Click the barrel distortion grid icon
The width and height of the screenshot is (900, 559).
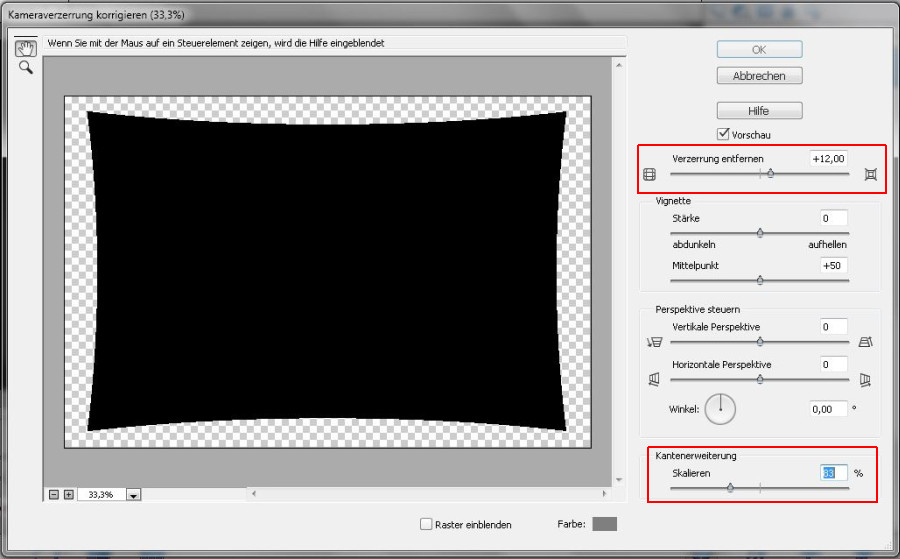[x=649, y=174]
